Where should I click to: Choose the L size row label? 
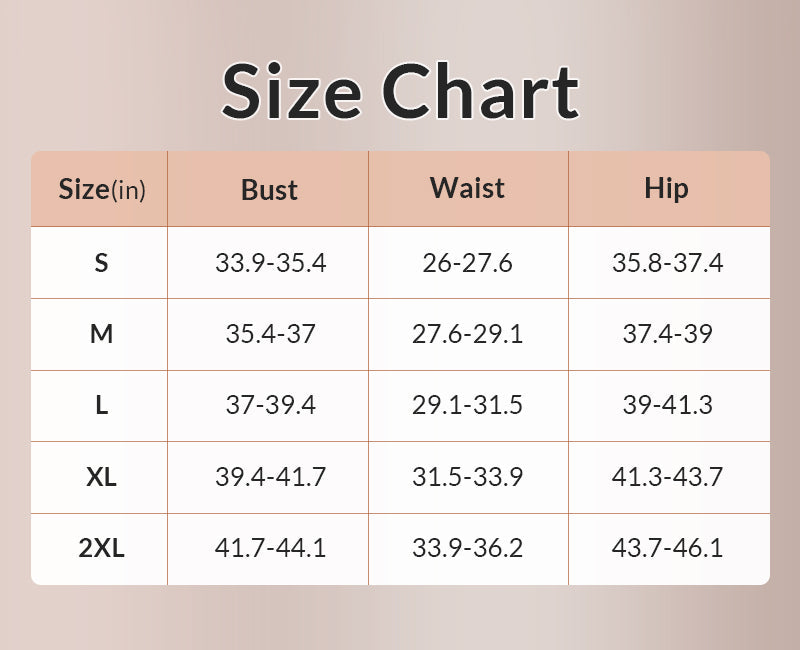point(101,406)
